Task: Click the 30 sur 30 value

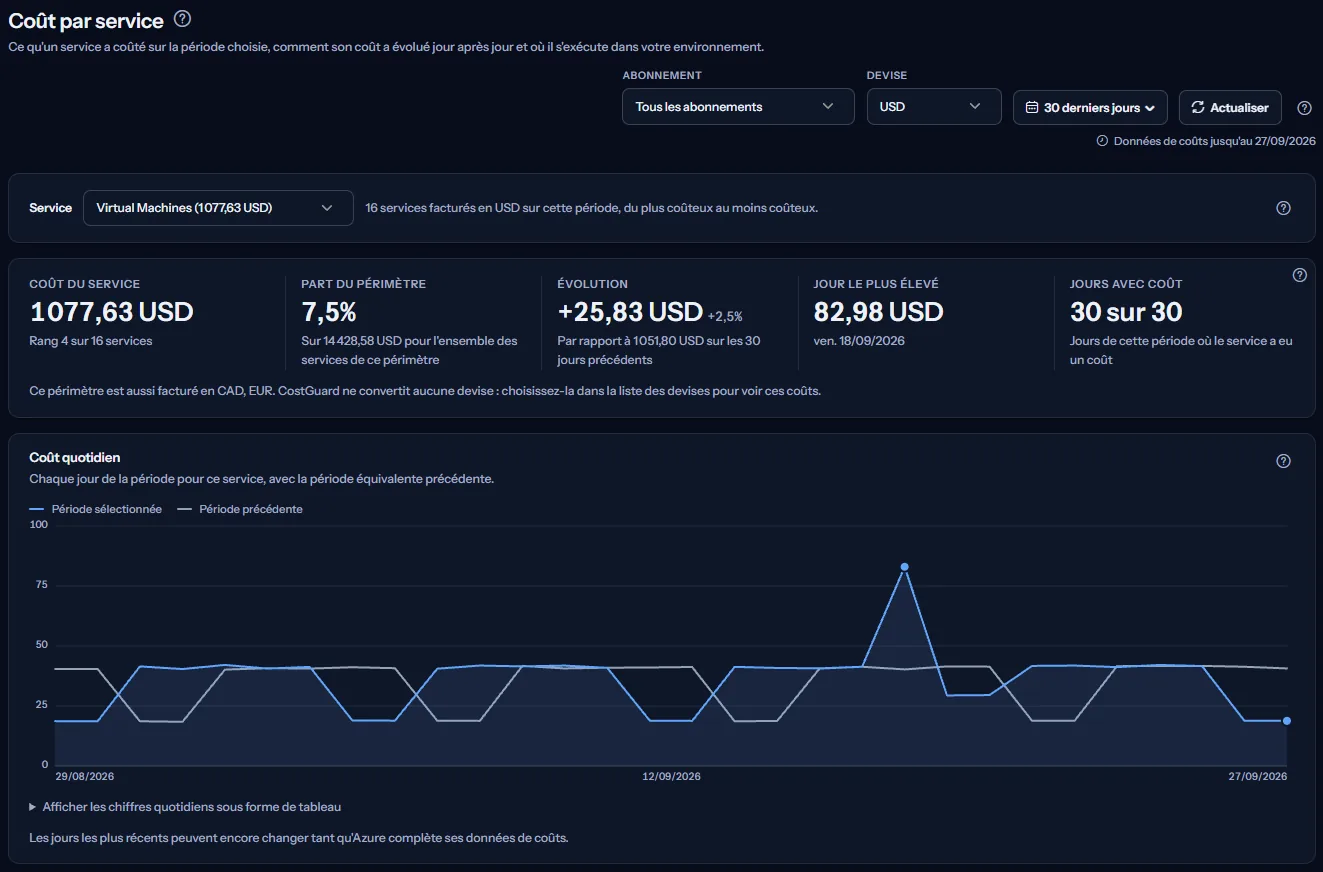Action: point(1126,312)
